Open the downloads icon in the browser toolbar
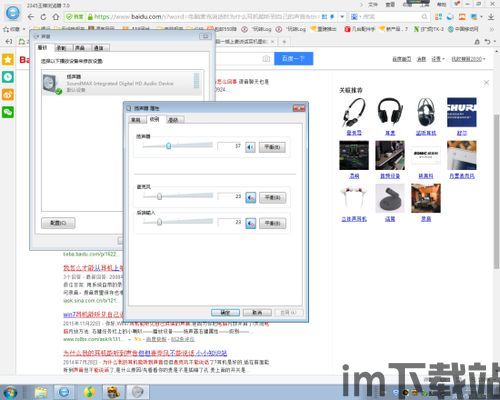Screen dimensions: 500x400 tap(491, 16)
